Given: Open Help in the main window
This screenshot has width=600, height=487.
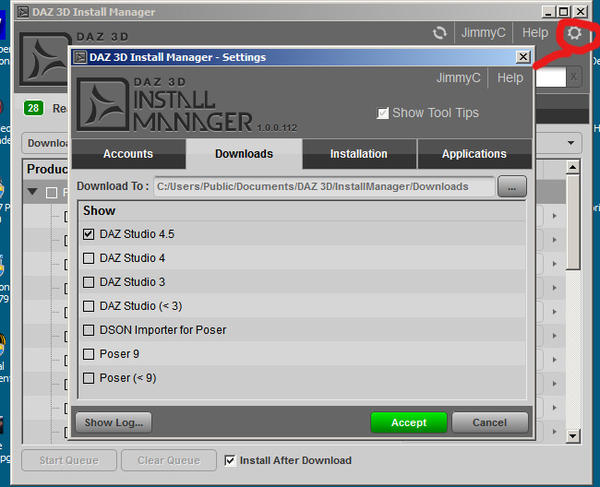Looking at the screenshot, I should click(535, 33).
